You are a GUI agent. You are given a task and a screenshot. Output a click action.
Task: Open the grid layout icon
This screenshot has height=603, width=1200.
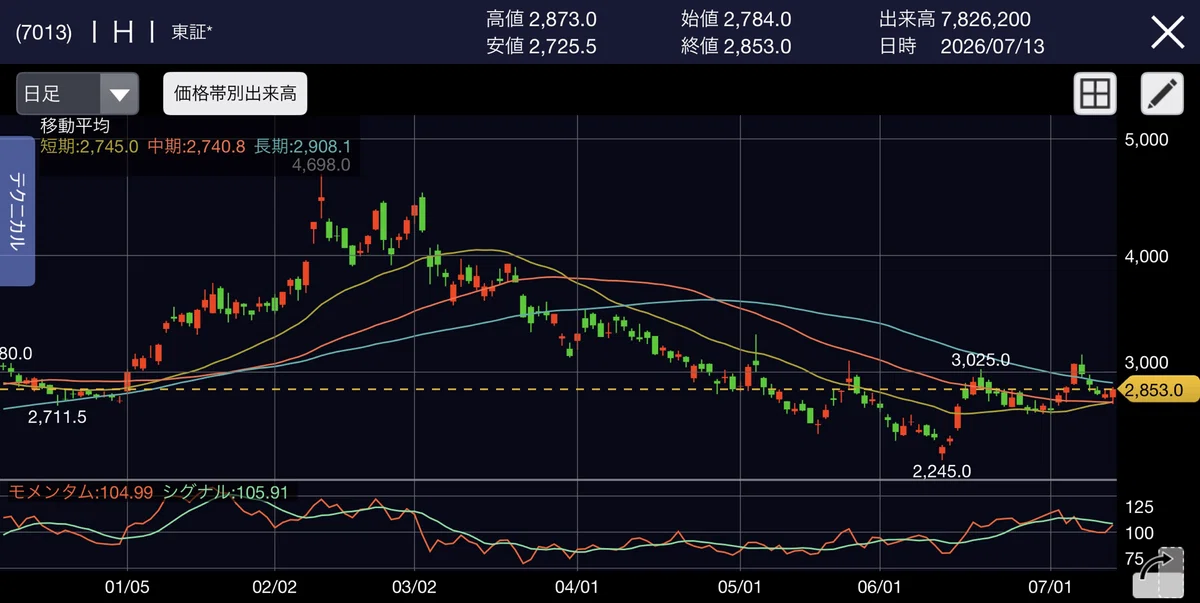(x=1095, y=94)
